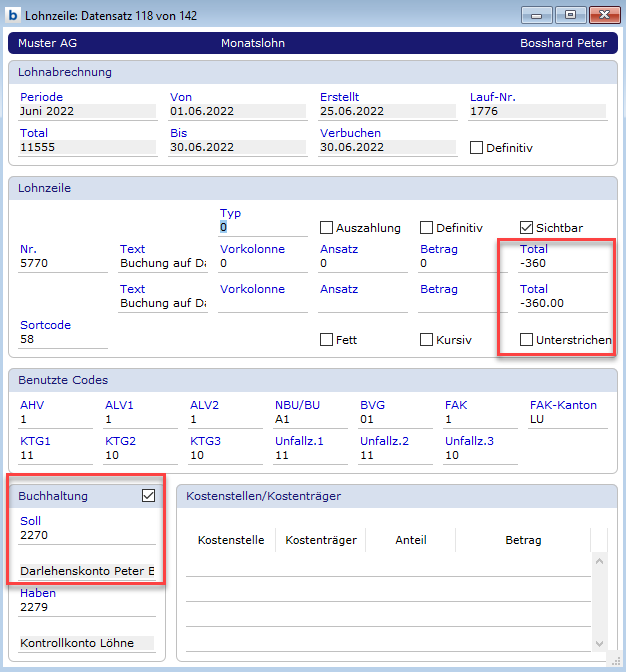Viewport: 626px width, 672px height.
Task: Uncheck the Buchhaltung checkbox
Action: (149, 495)
